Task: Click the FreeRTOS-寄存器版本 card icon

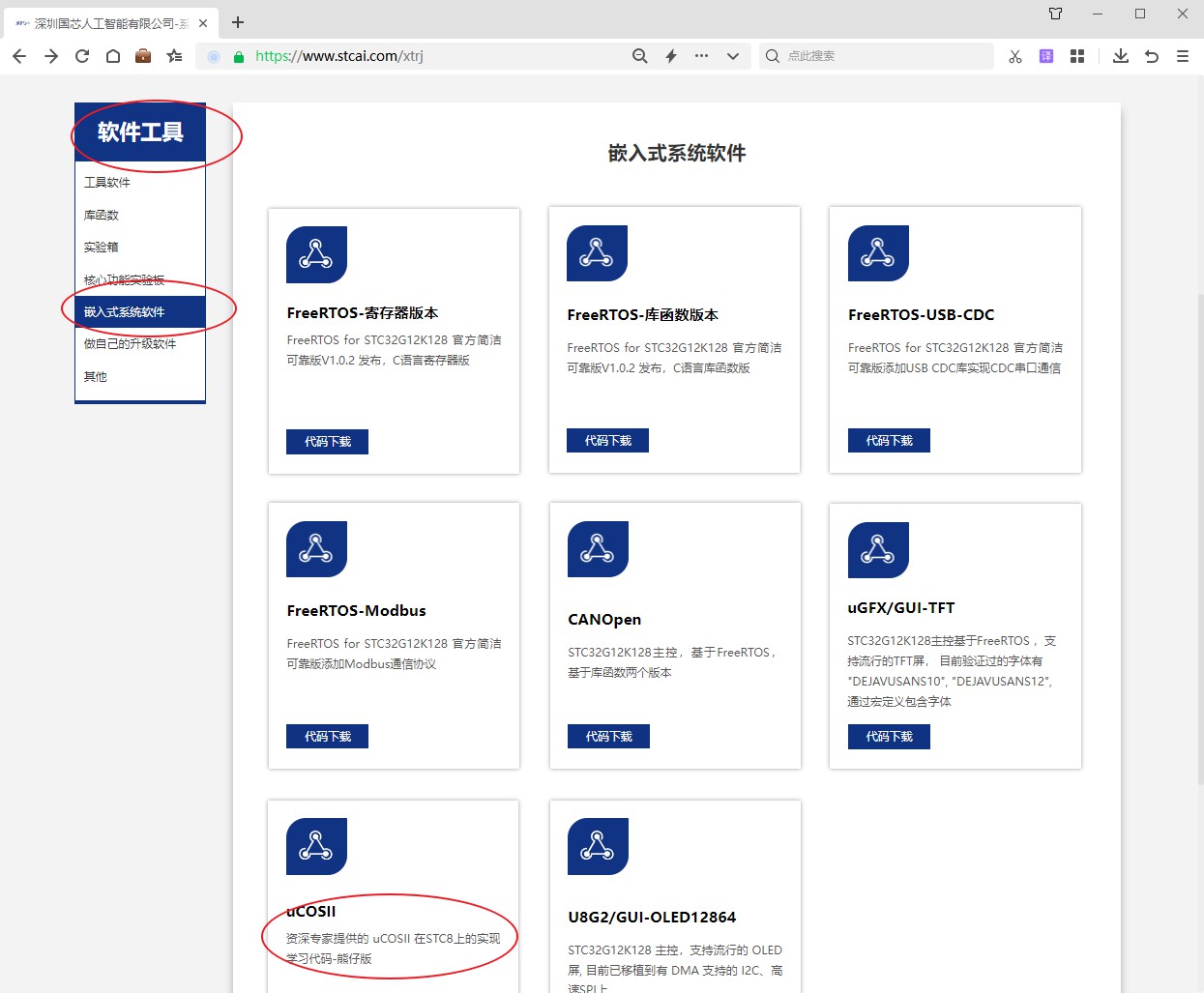Action: (x=316, y=254)
